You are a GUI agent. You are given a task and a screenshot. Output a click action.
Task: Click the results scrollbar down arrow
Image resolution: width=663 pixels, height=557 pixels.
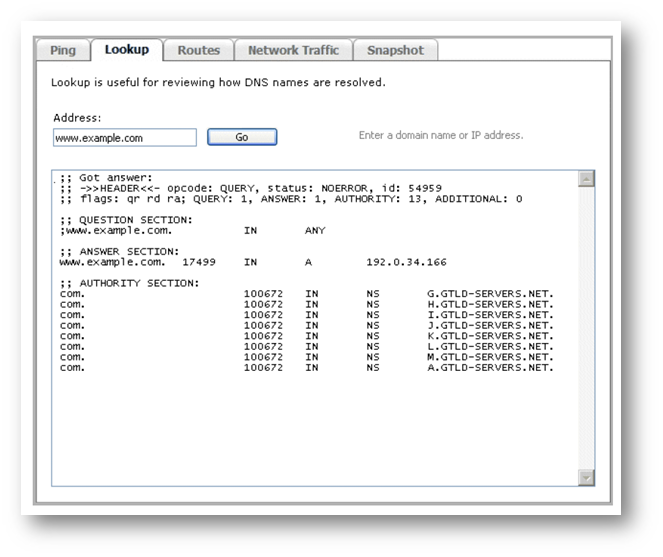[586, 478]
